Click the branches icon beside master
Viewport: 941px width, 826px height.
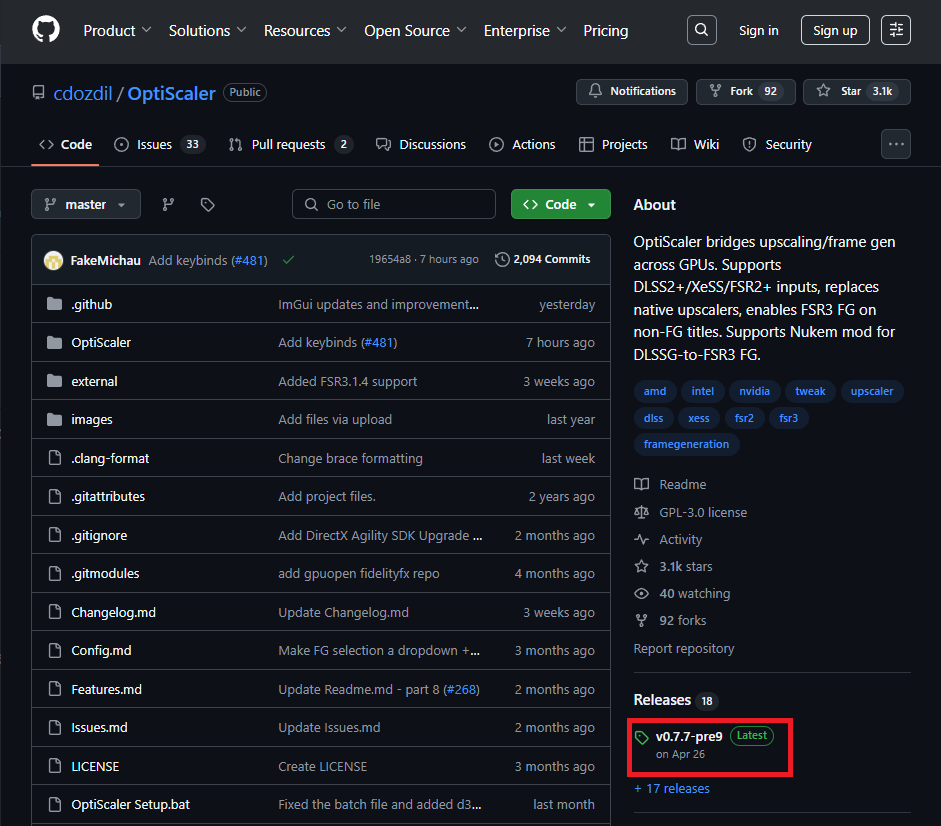pos(169,205)
